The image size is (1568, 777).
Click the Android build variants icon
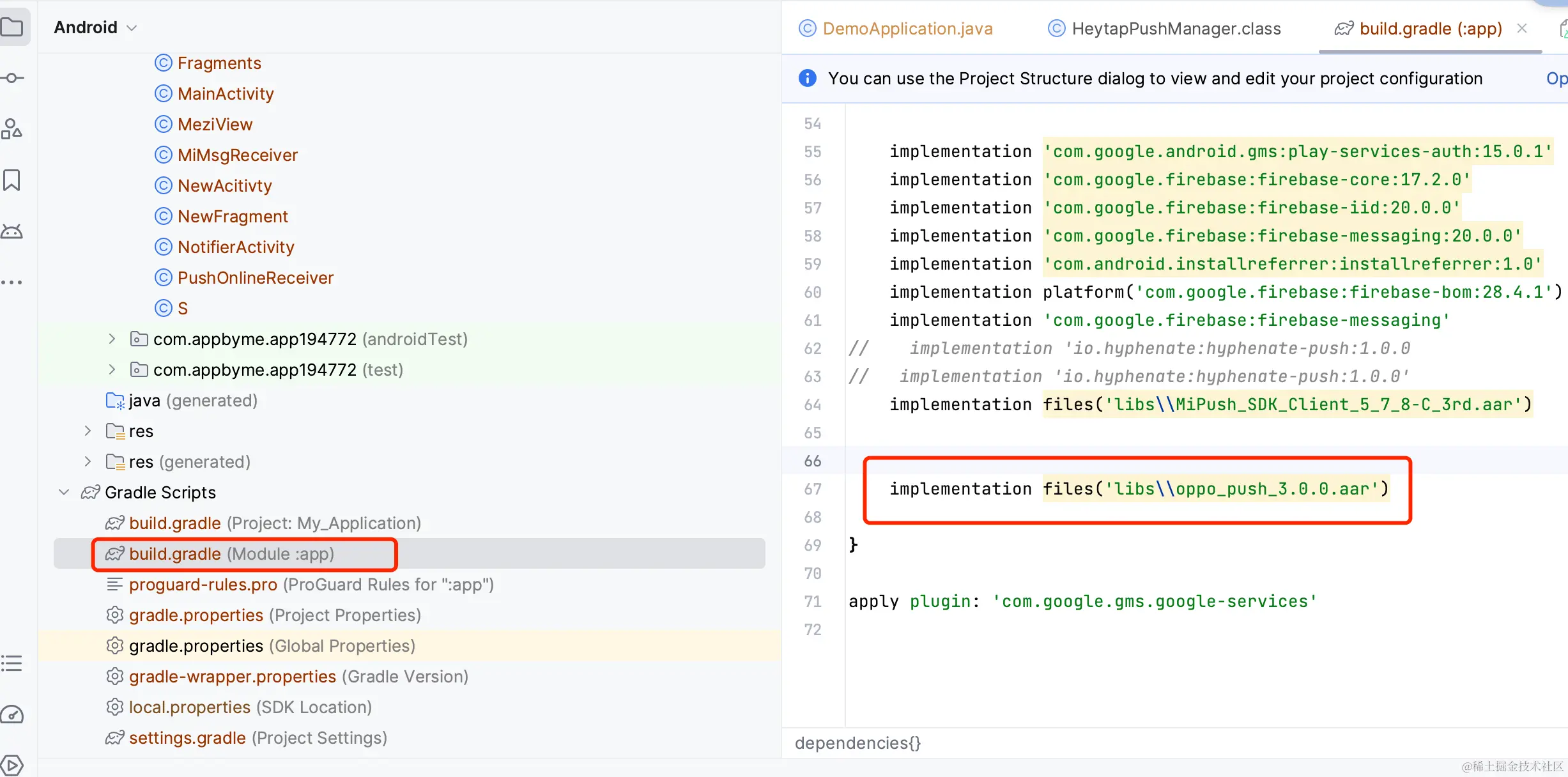coord(12,231)
